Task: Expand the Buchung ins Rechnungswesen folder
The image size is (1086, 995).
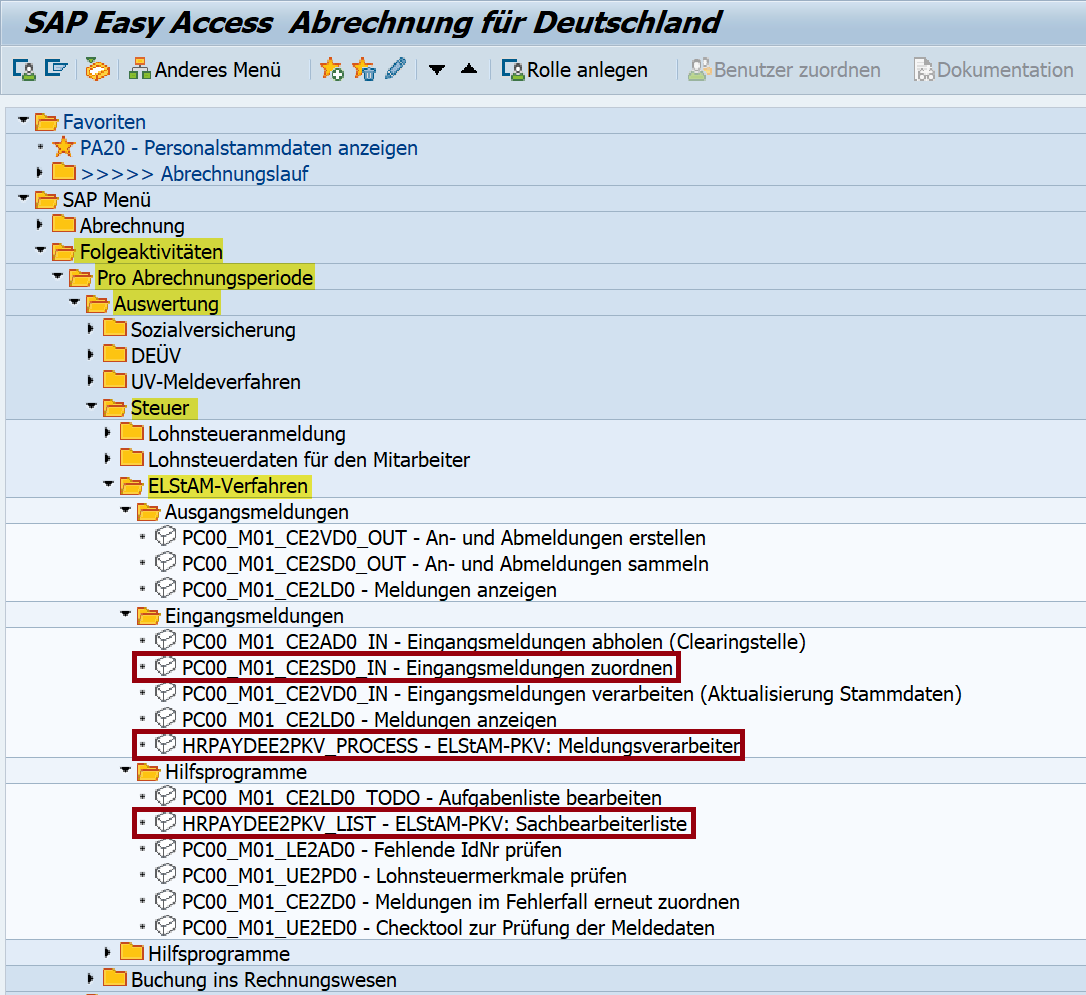Action: pos(91,979)
